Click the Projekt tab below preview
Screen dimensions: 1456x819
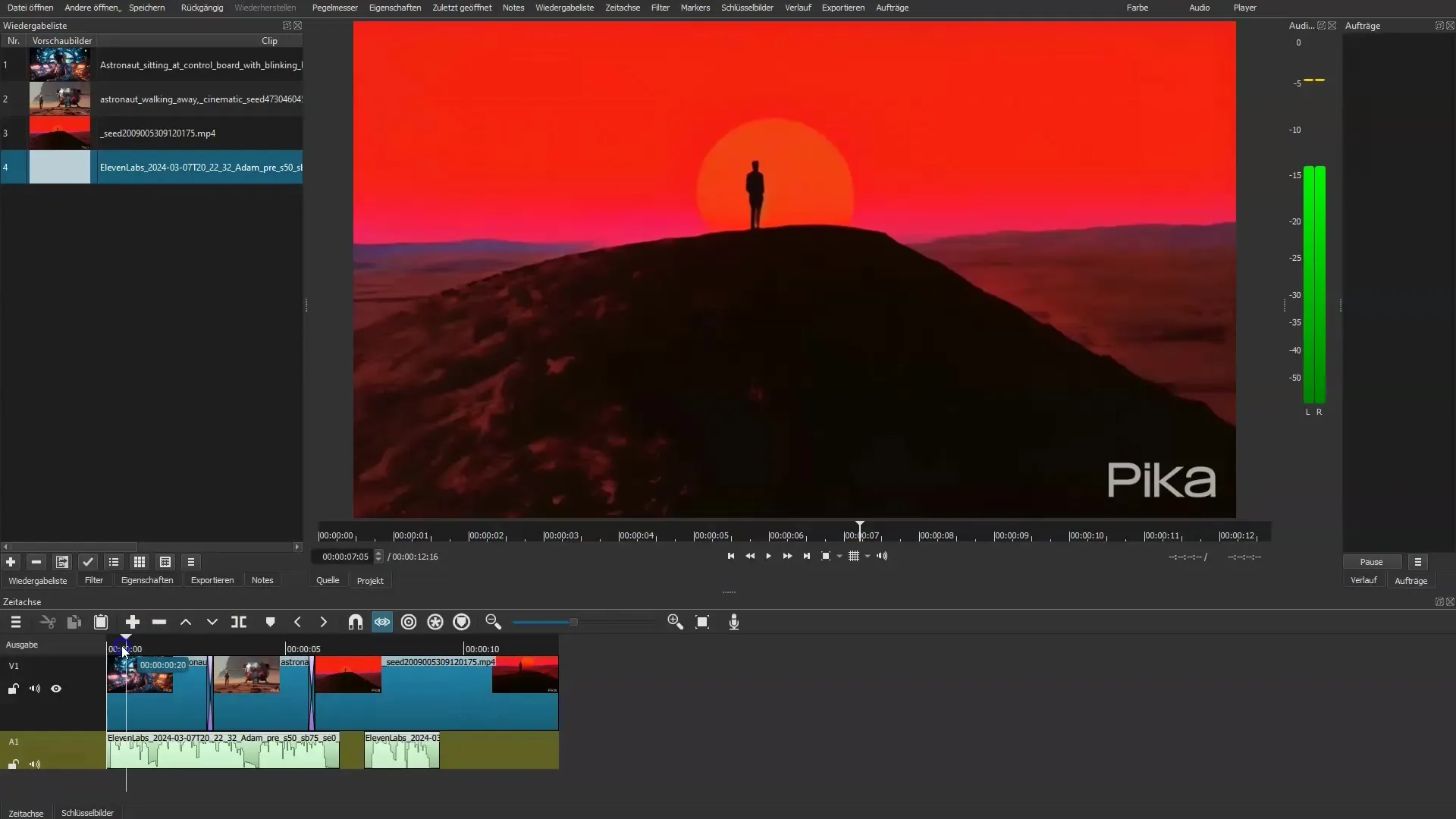(369, 580)
